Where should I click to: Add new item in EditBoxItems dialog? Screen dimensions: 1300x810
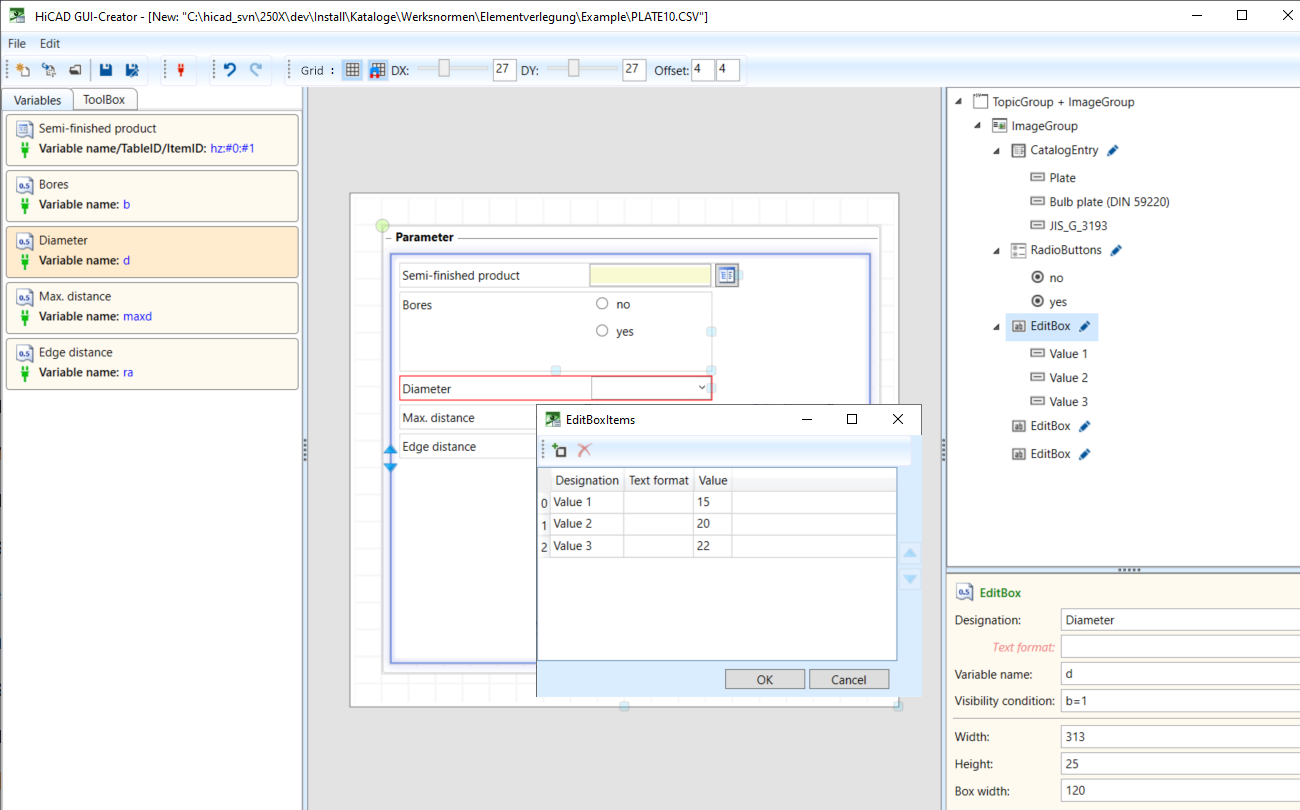[x=559, y=451]
